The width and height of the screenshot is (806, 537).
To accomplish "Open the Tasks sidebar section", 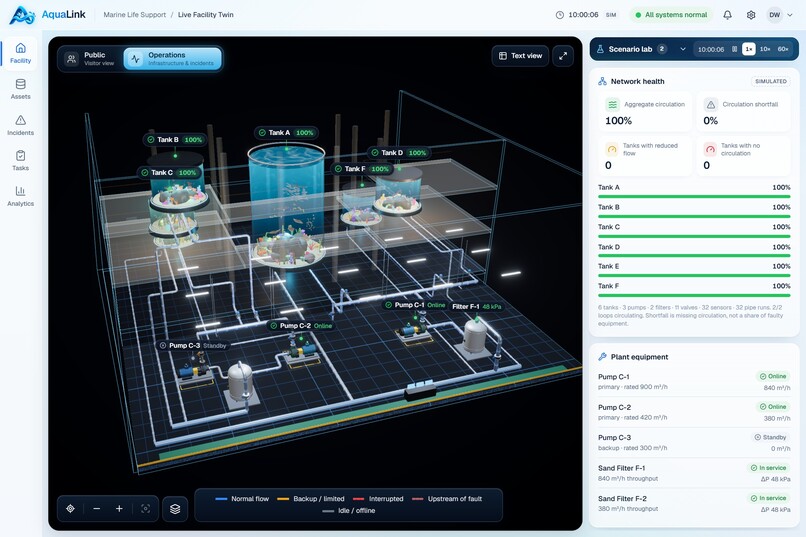I will 20,161.
